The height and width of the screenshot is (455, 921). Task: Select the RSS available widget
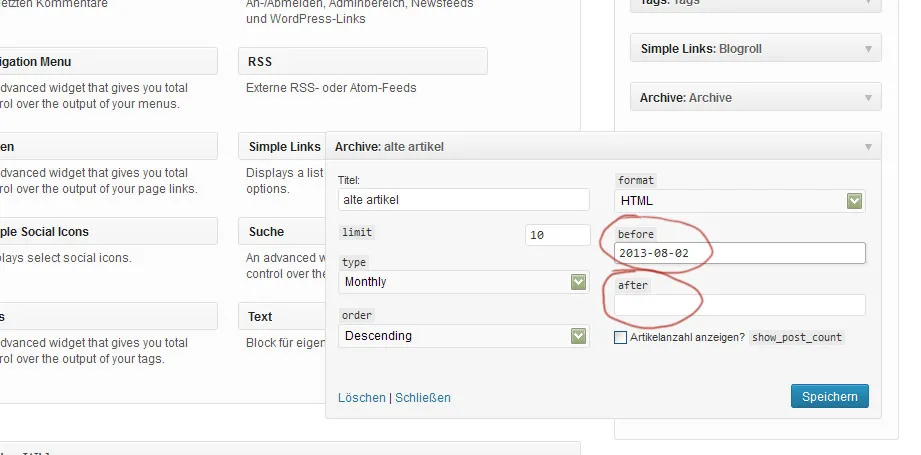363,61
